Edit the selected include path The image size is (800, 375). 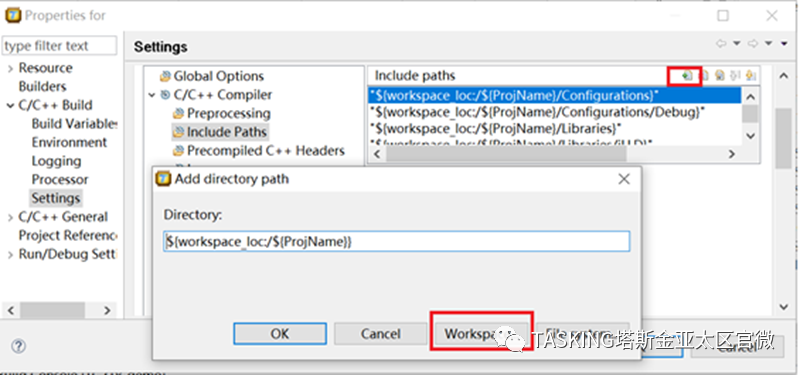tap(719, 76)
